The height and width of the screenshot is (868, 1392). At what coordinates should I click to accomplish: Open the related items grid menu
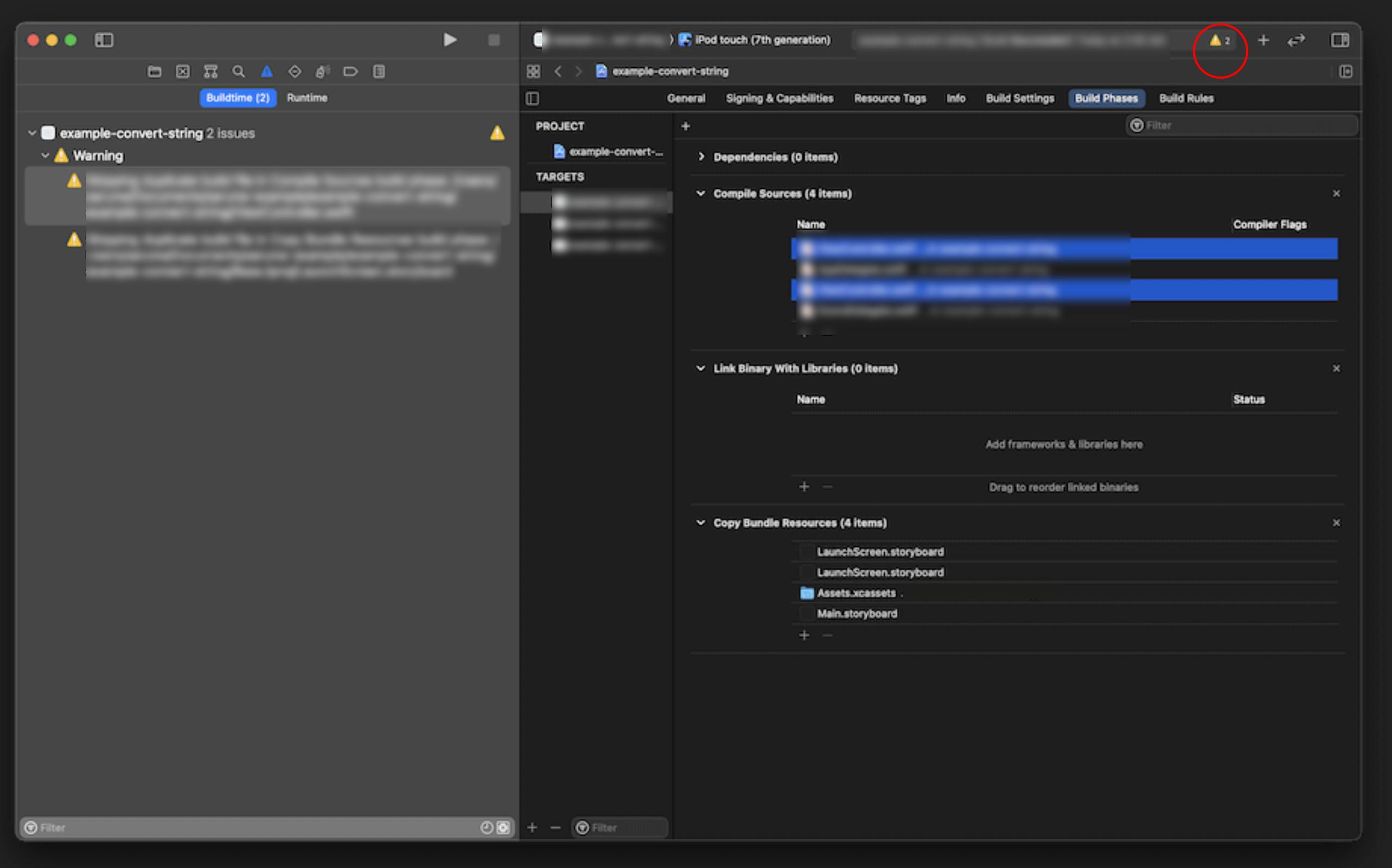click(x=533, y=72)
